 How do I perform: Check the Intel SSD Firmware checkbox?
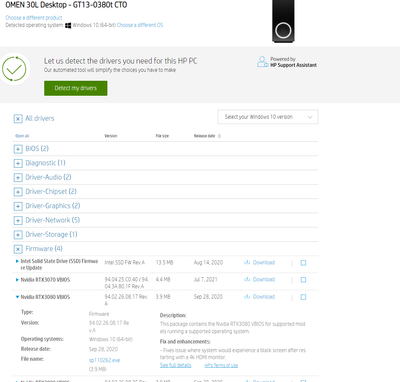click(x=303, y=263)
